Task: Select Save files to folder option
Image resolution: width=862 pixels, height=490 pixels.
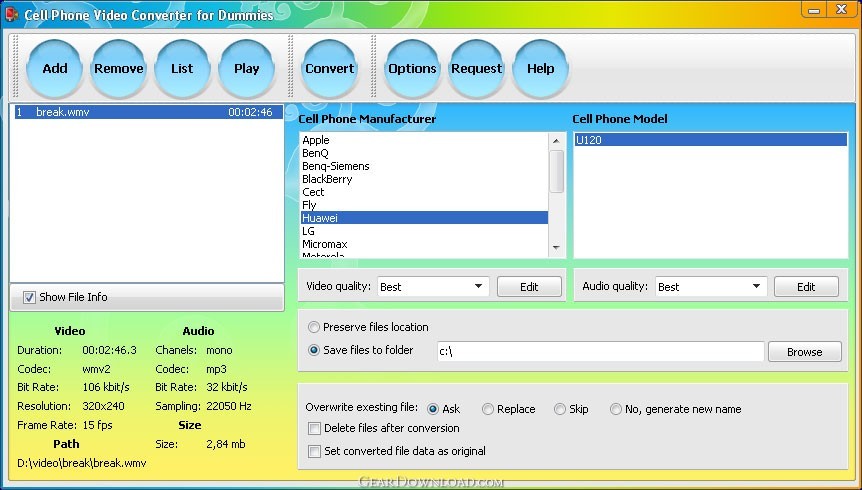Action: (314, 350)
